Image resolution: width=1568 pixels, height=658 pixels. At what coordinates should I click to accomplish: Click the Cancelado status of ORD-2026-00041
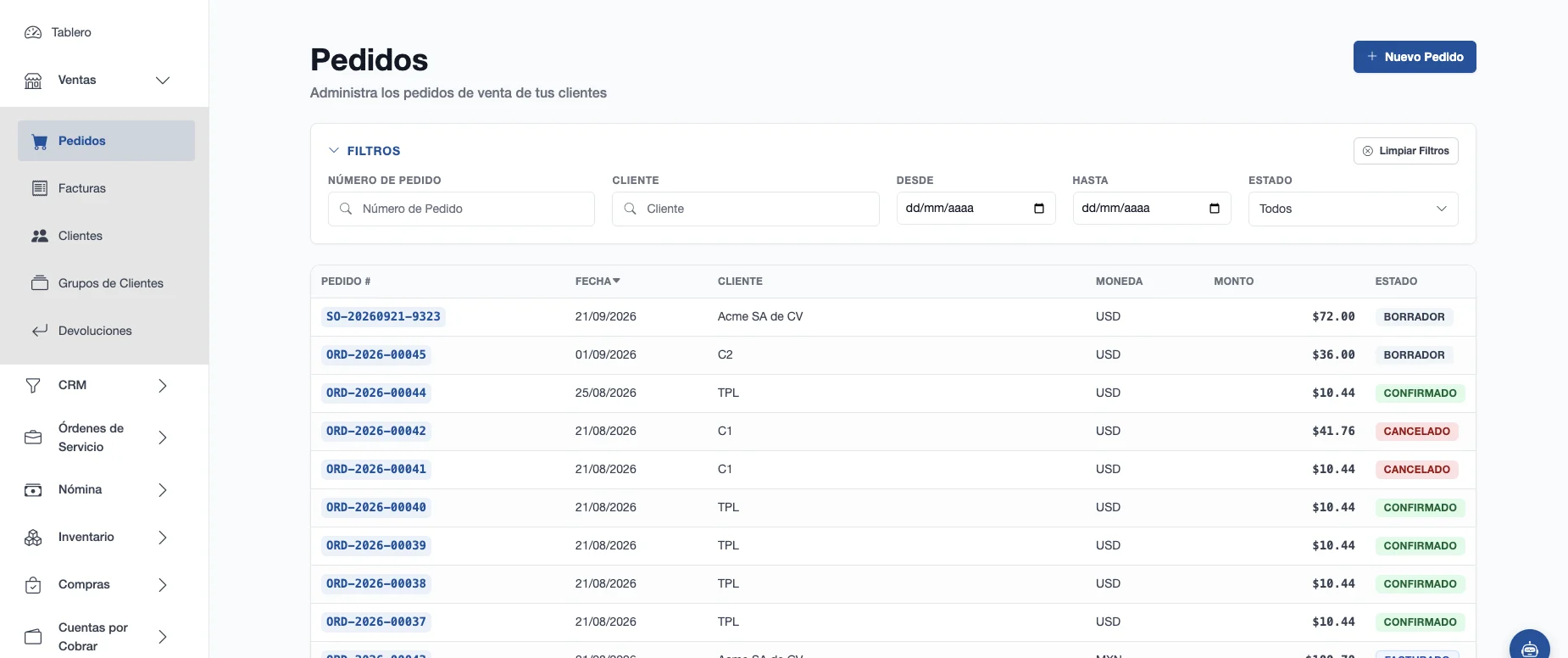tap(1416, 469)
